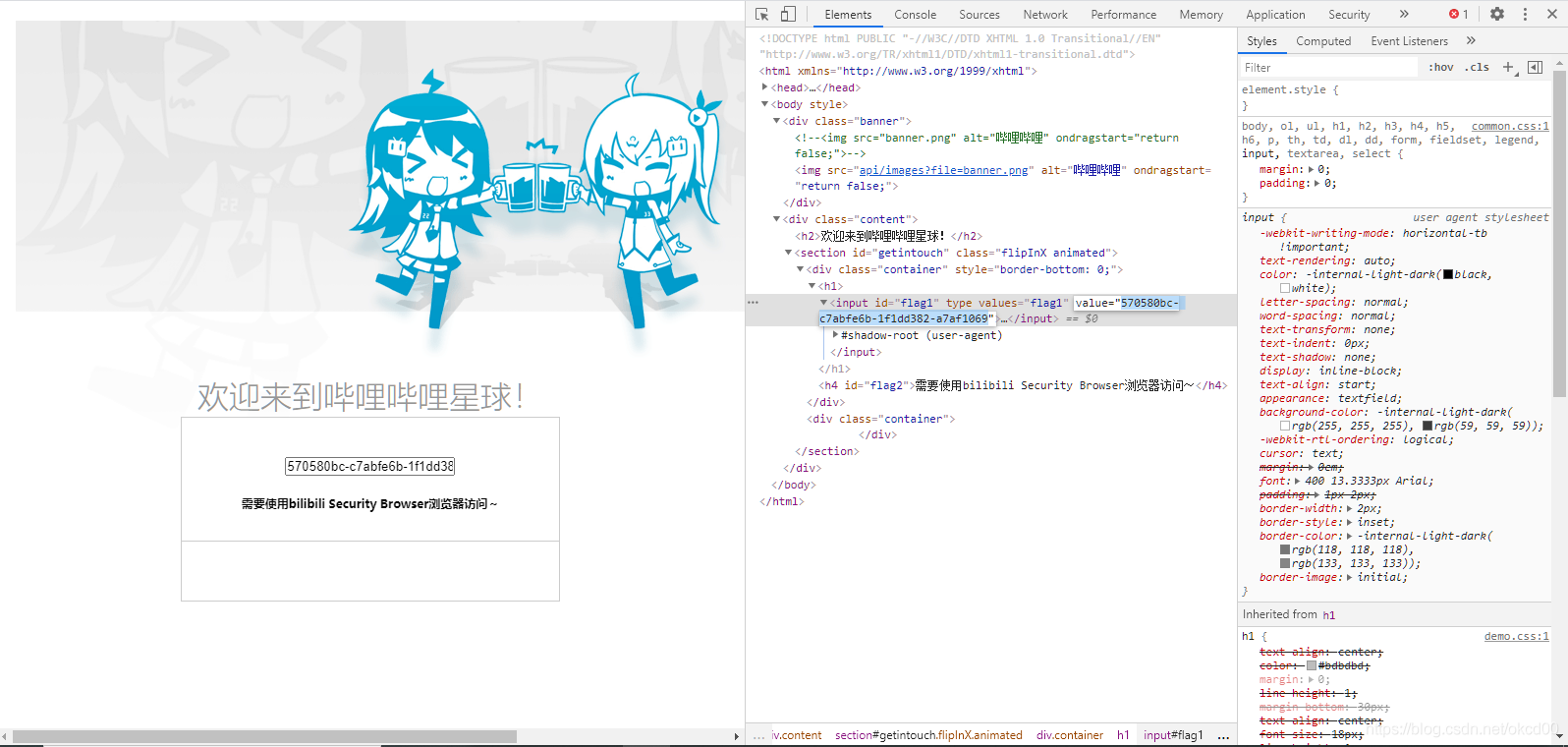Open the Sources tab
This screenshot has width=1568, height=747.
[x=980, y=15]
